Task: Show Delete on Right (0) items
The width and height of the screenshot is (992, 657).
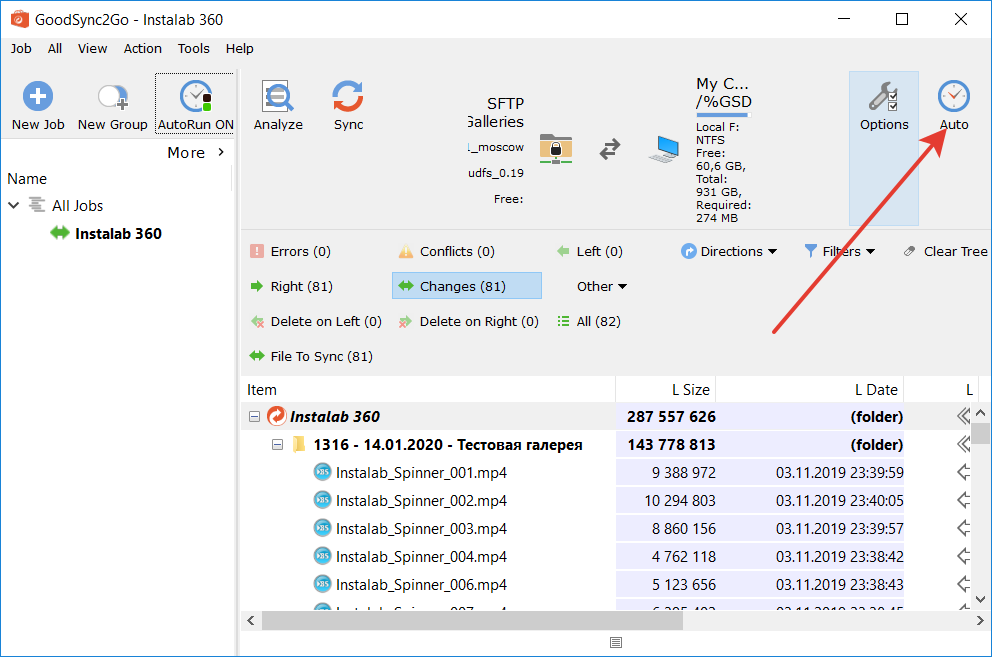Action: click(469, 322)
